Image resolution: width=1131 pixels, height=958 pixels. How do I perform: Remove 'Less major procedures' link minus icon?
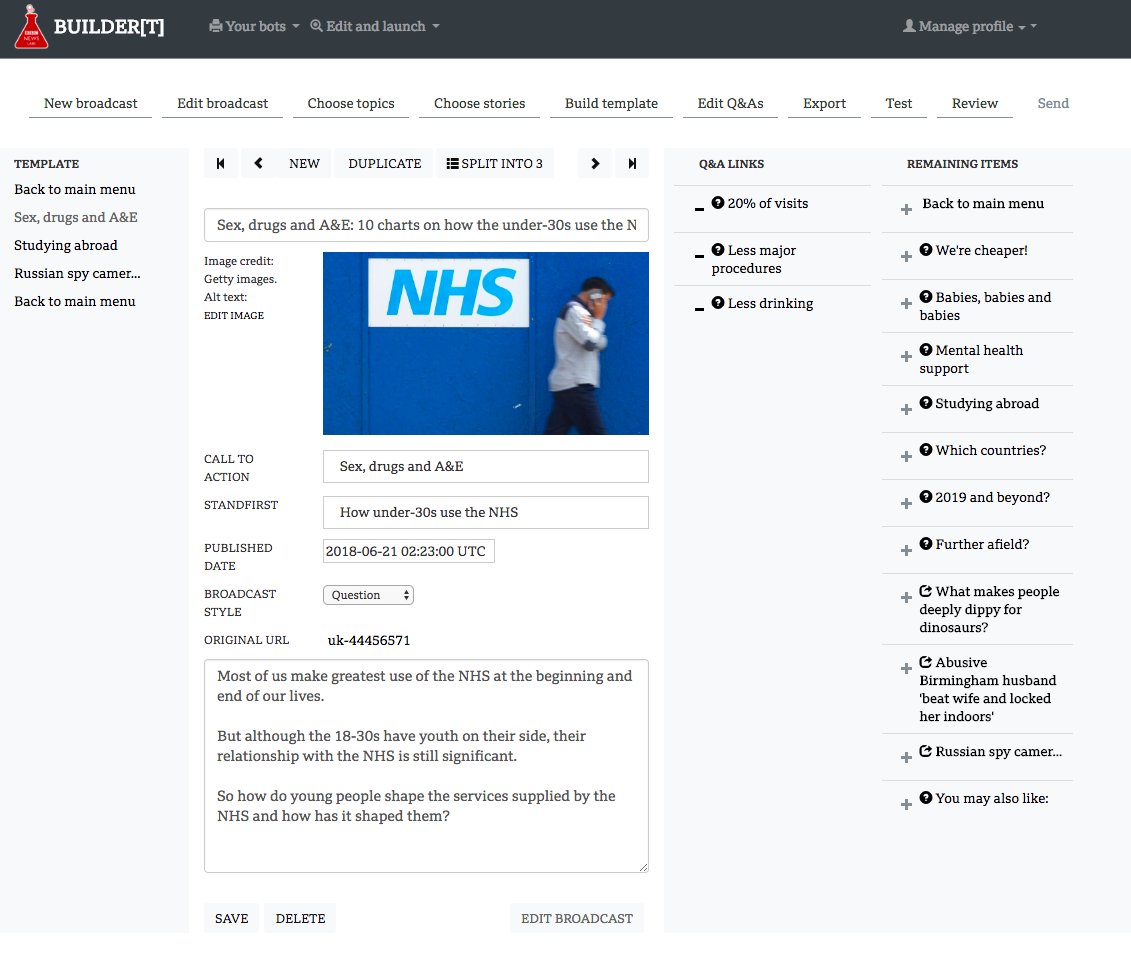(x=699, y=255)
